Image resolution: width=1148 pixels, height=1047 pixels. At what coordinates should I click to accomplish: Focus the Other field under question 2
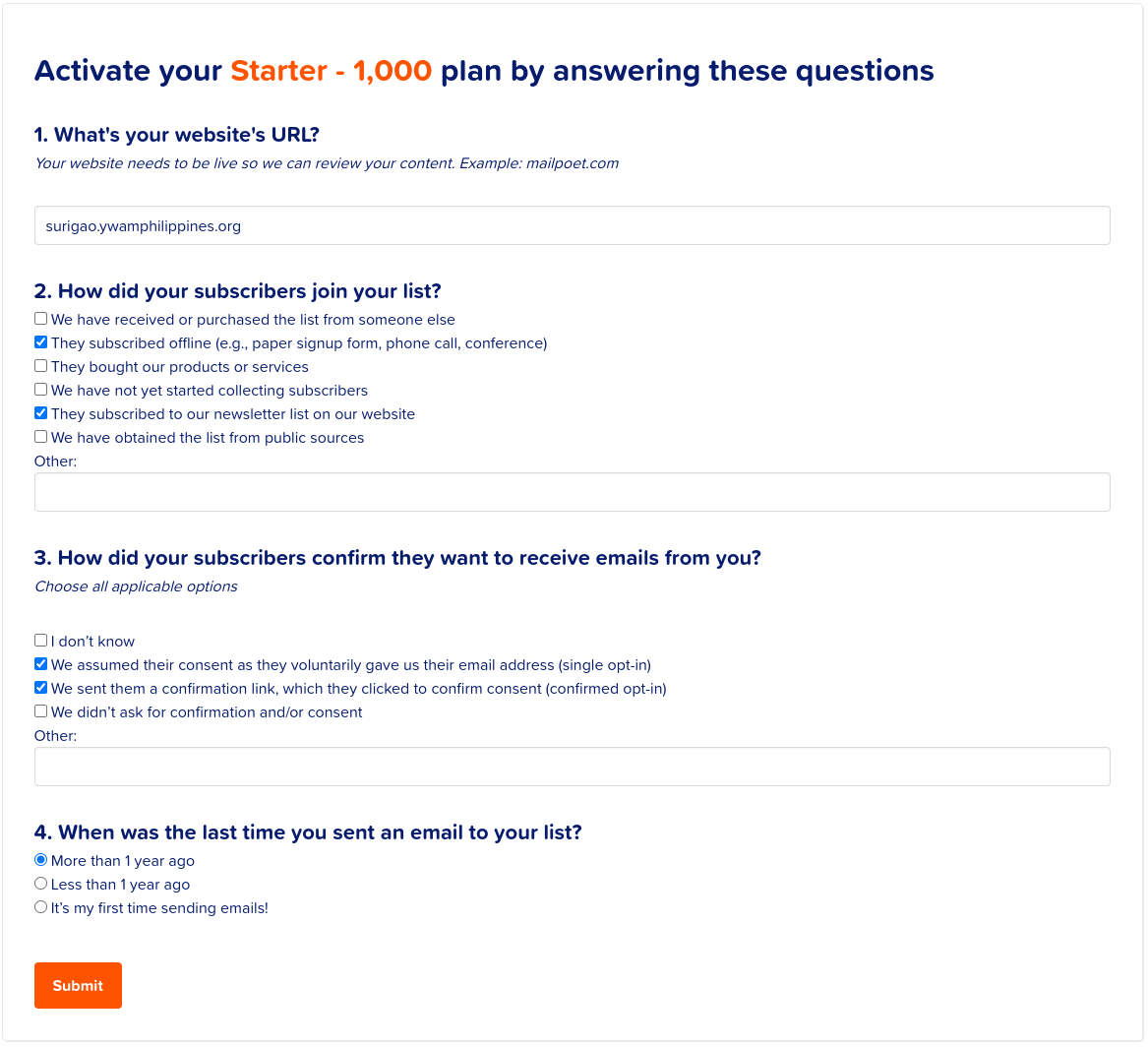tap(572, 492)
